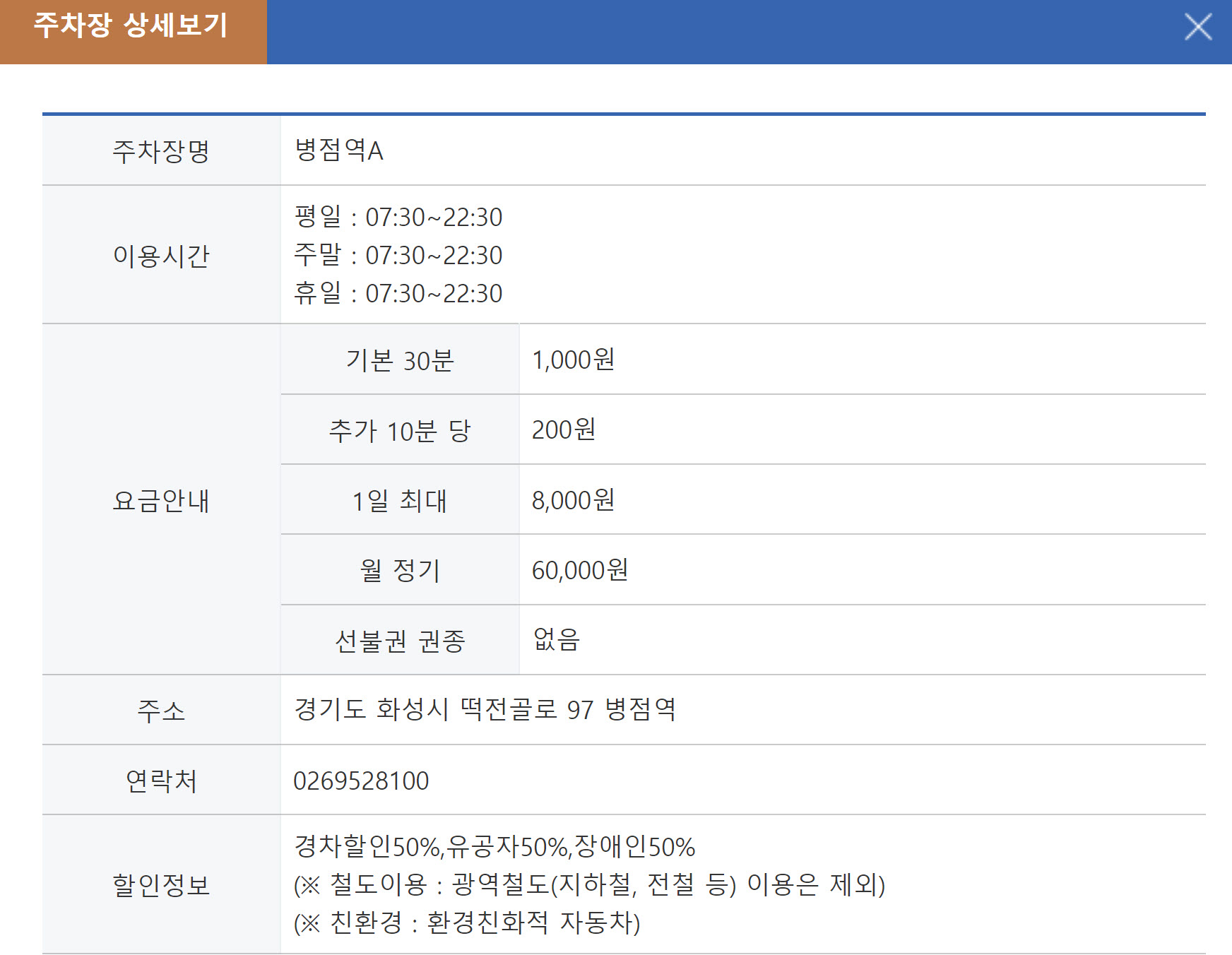Click the 1일 최대 label
This screenshot has height=955, width=1232.
pyautogui.click(x=400, y=499)
